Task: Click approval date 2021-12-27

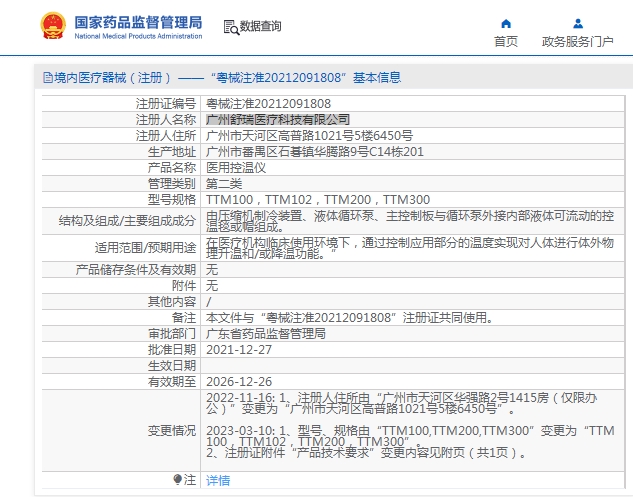Action: [x=239, y=350]
